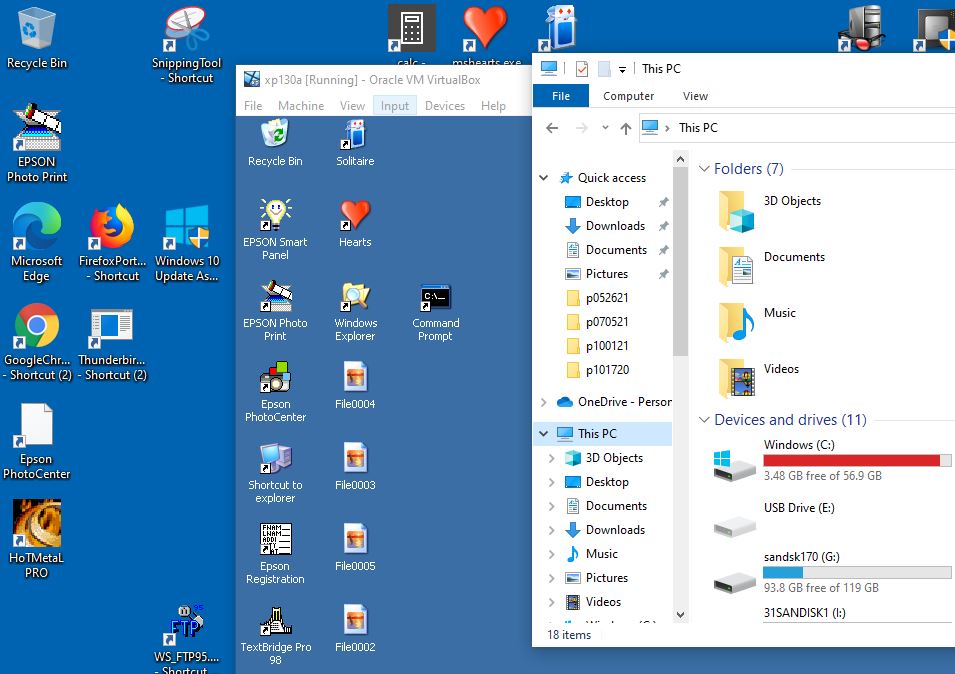Select TextBridge Pro 98 in the VM
This screenshot has width=955, height=674.
pos(275,634)
